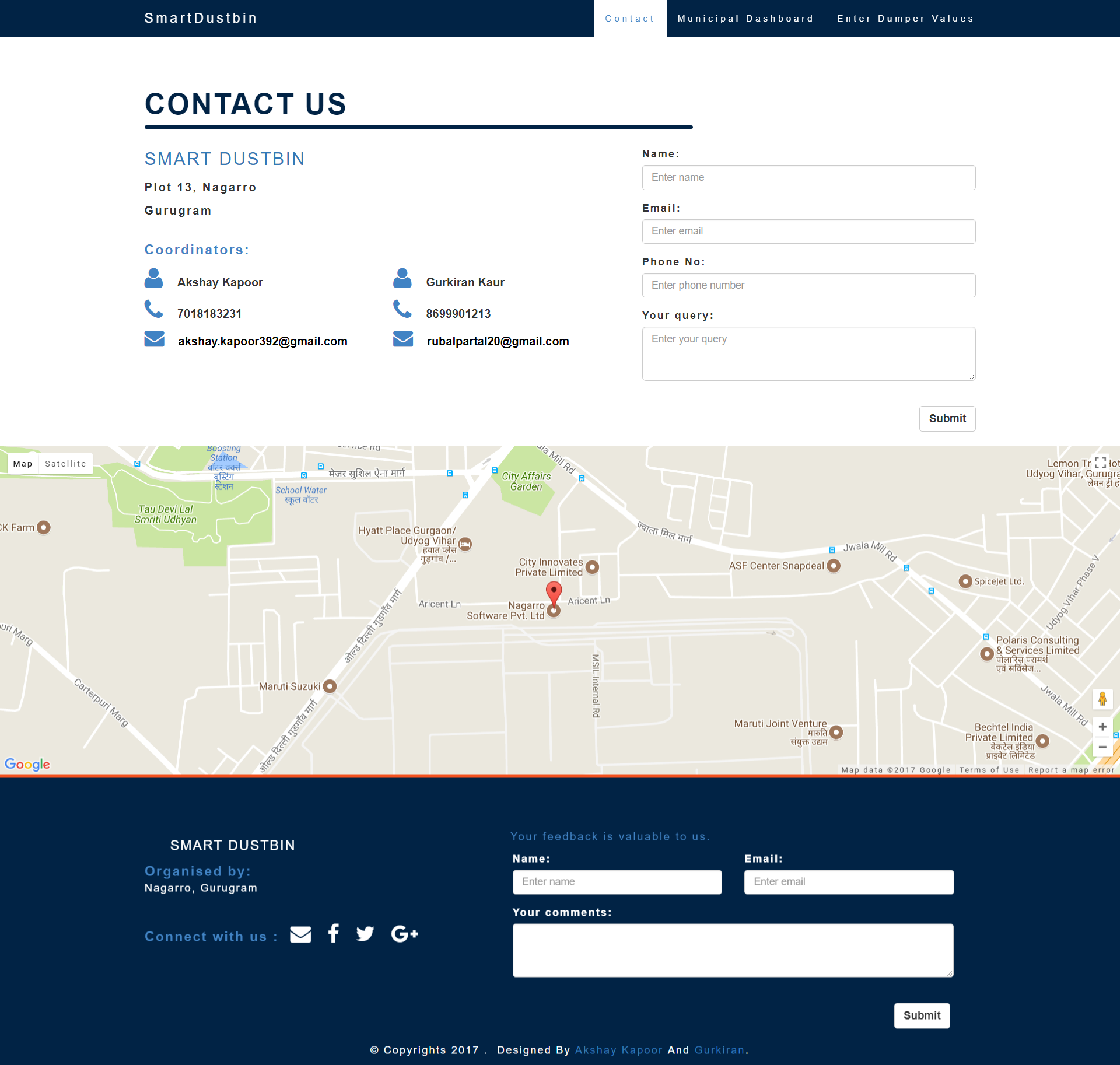Go to Enter Dumper Values page

click(x=905, y=19)
